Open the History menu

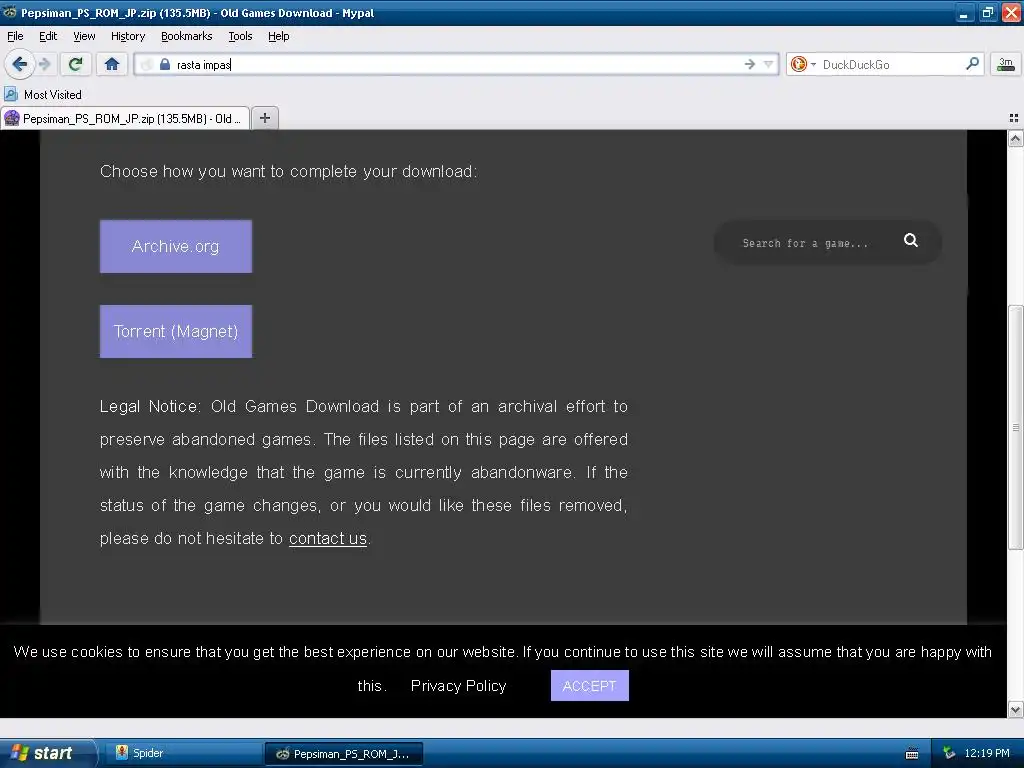(x=127, y=36)
